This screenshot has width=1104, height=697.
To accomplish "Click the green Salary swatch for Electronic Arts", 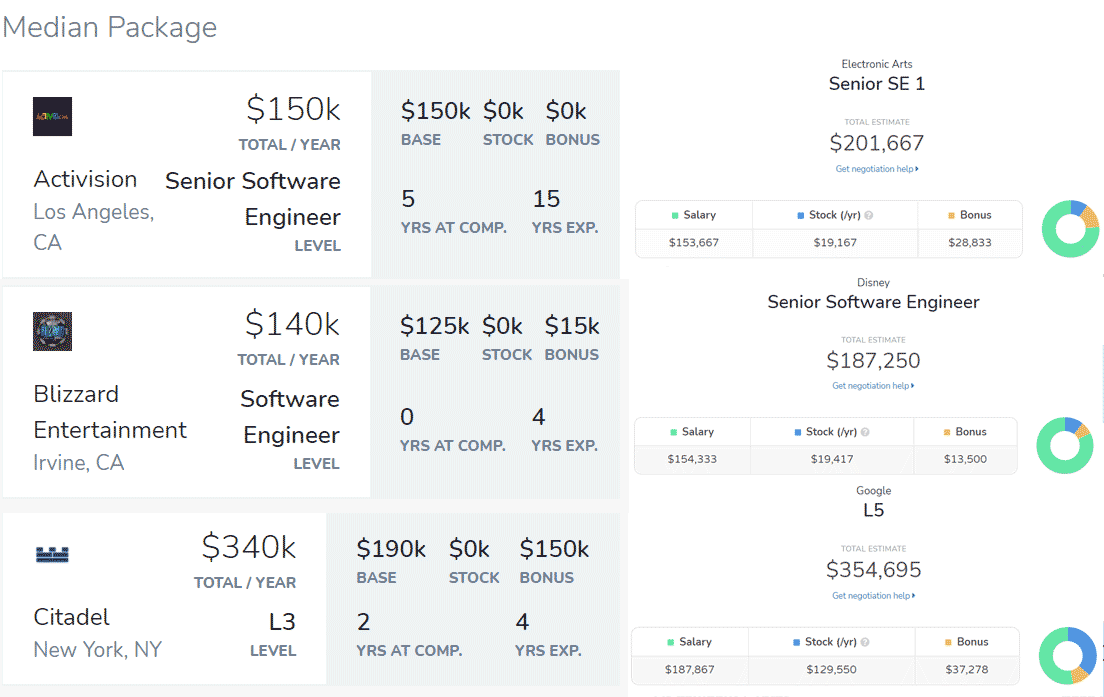I will pos(676,215).
